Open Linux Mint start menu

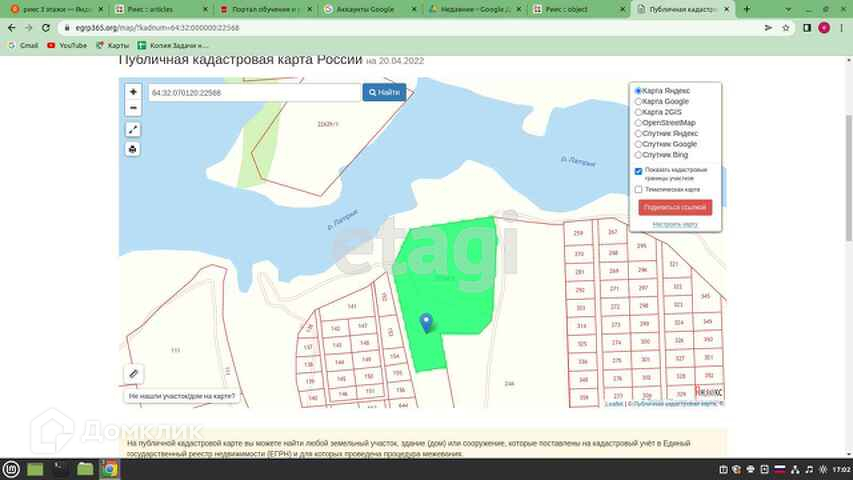[x=11, y=469]
